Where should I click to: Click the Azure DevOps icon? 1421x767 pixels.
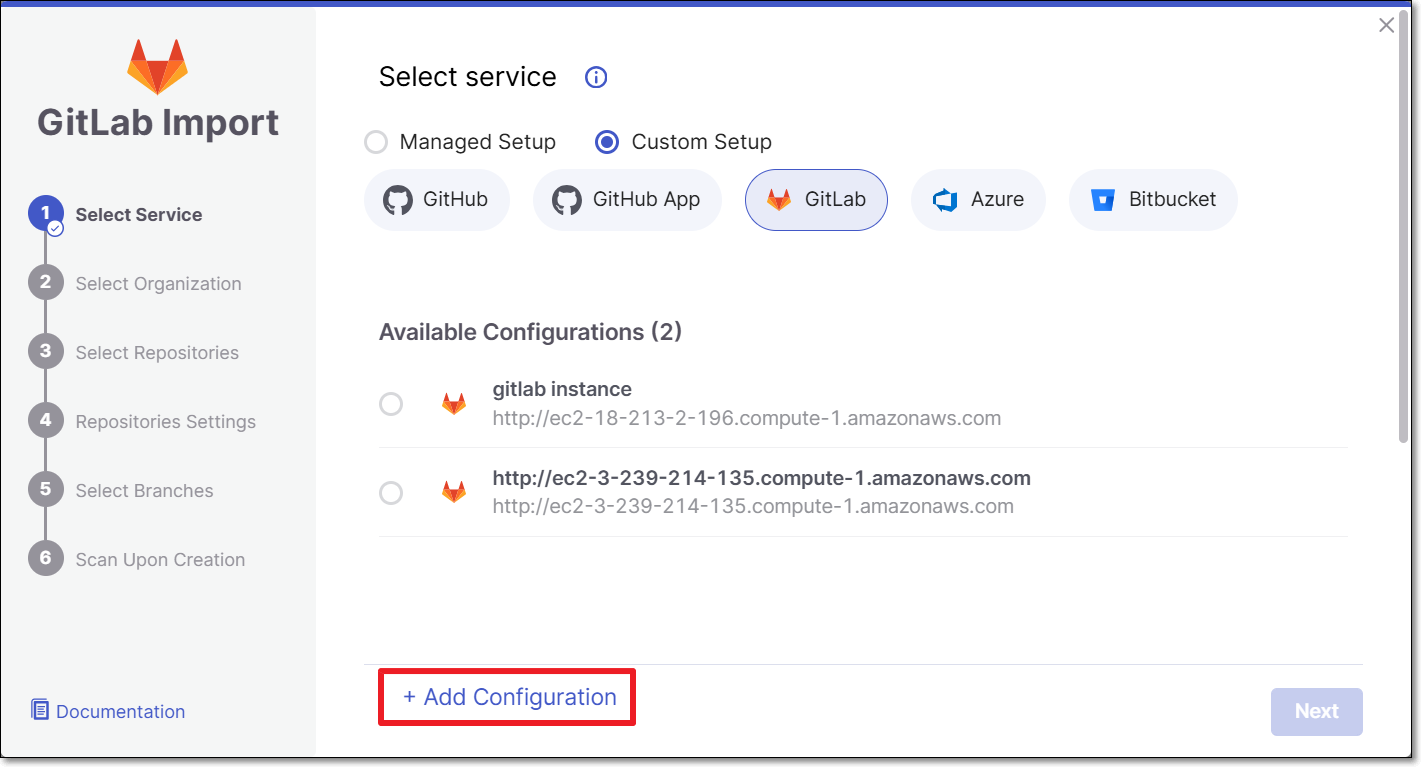point(945,200)
